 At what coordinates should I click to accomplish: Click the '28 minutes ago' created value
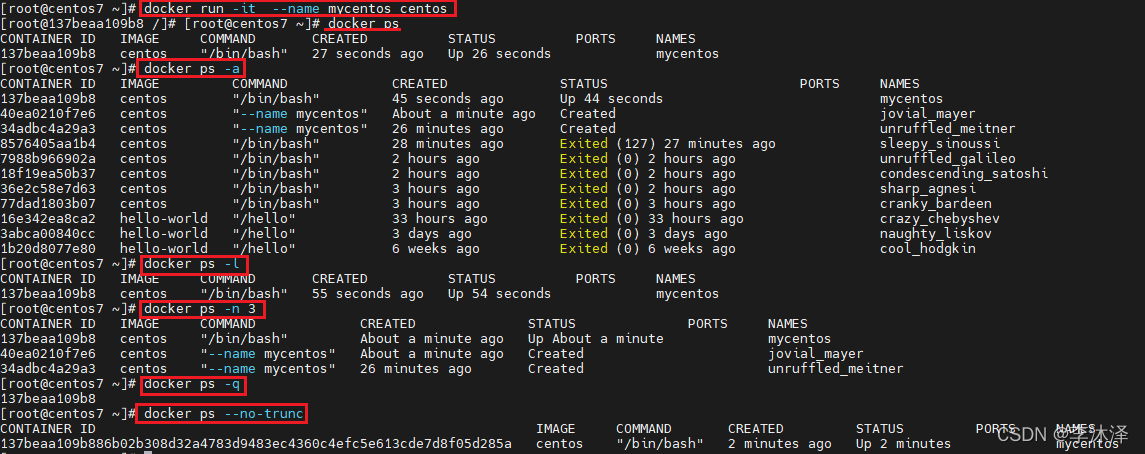[x=448, y=144]
